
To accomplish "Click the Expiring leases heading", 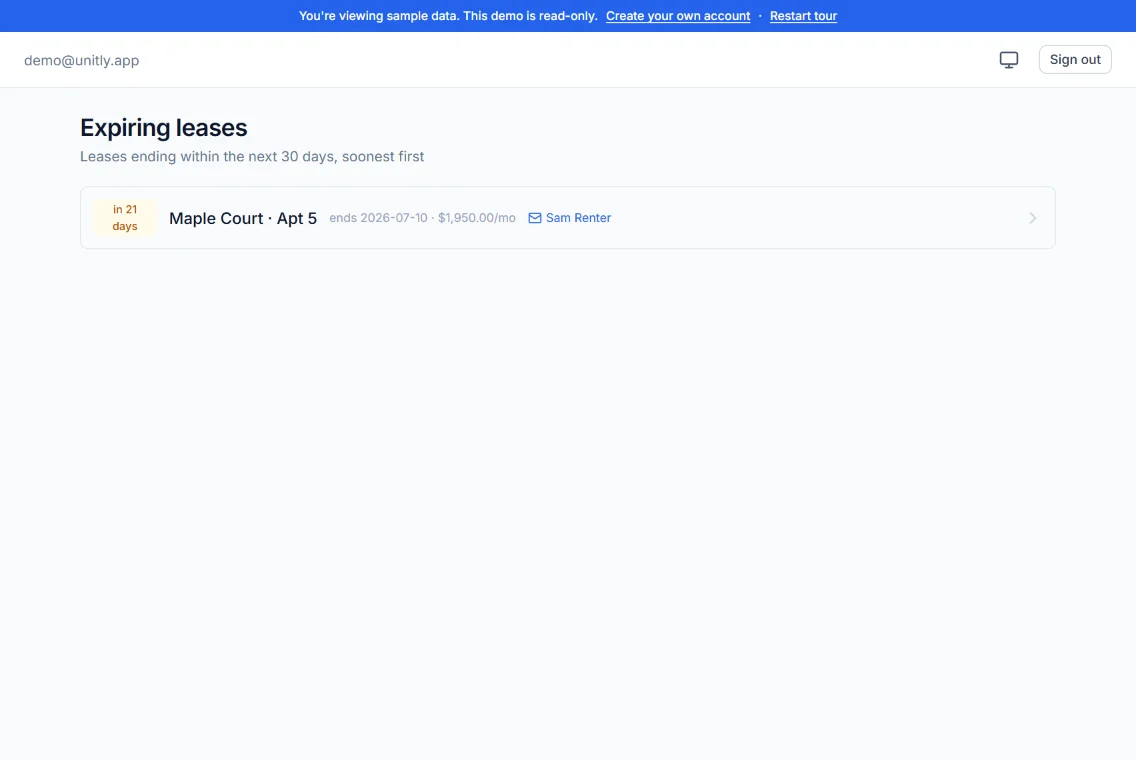I will [x=164, y=128].
